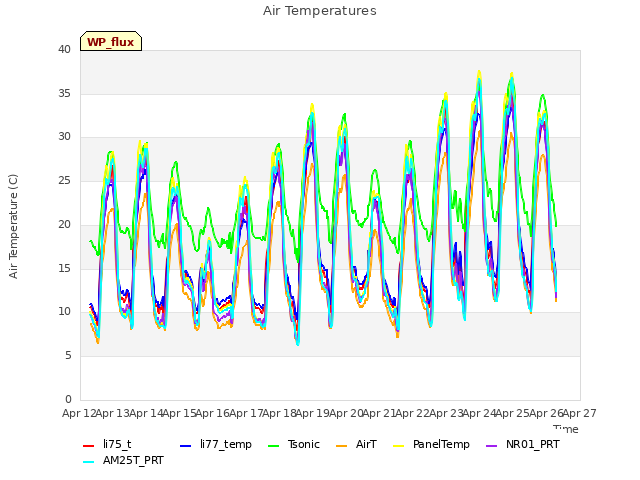
Task: Click the Apr 19 x-axis tick label
Action: (x=313, y=413)
